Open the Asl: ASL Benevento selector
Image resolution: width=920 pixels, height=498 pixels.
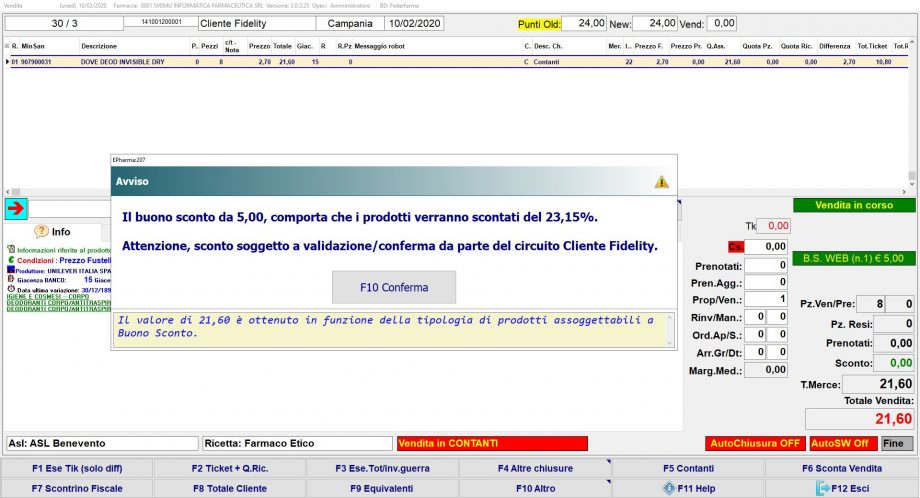pos(101,443)
